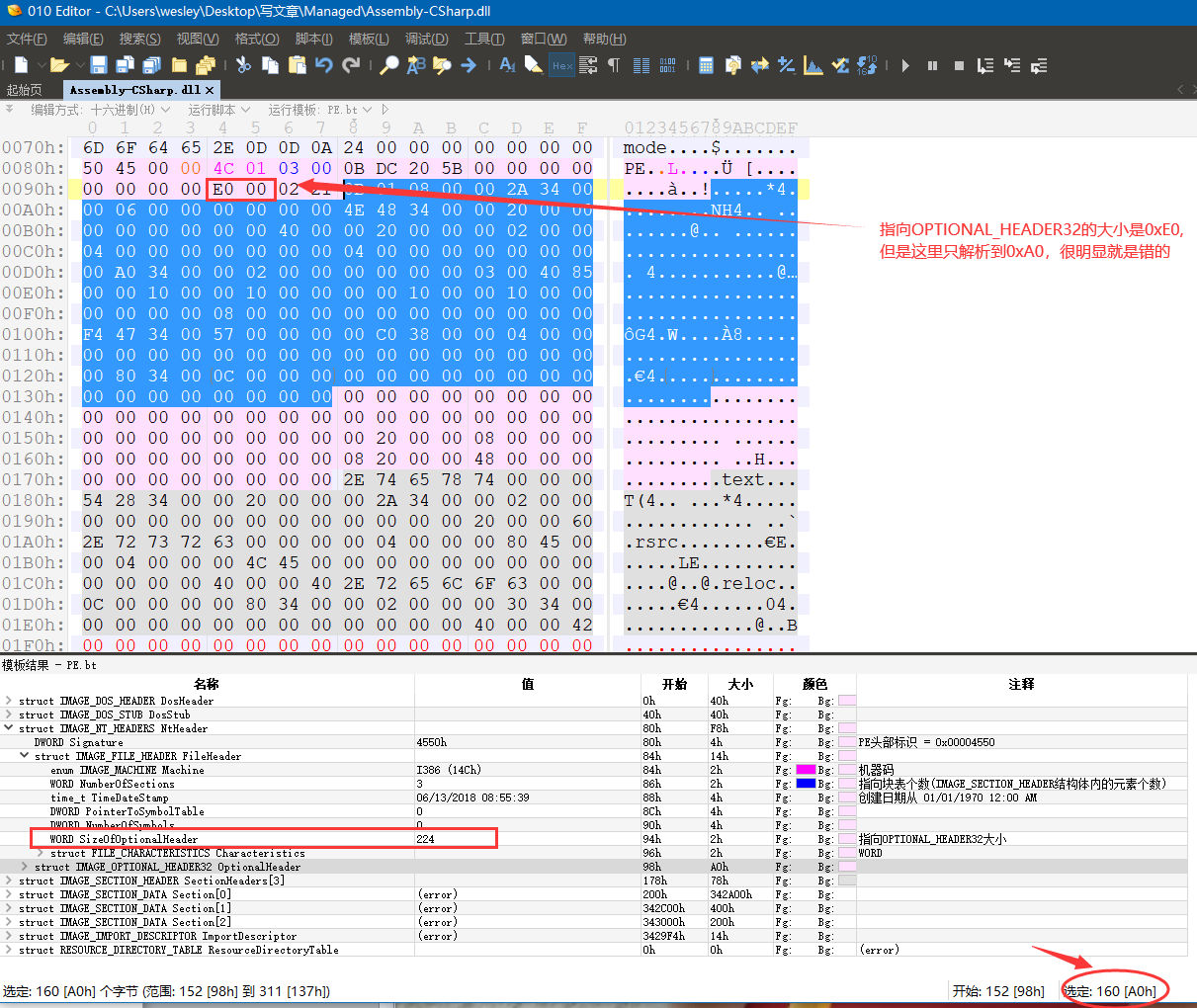The image size is (1197, 1008).
Task: Click the Run play button
Action: click(x=905, y=65)
